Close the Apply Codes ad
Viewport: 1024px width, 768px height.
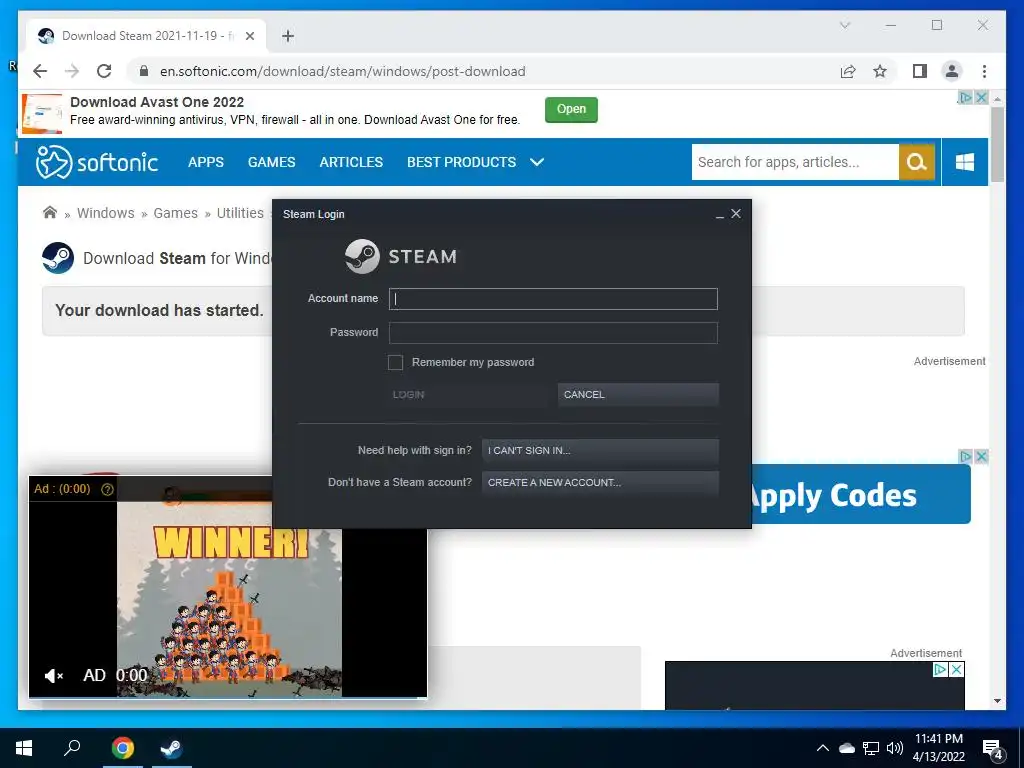tap(981, 456)
